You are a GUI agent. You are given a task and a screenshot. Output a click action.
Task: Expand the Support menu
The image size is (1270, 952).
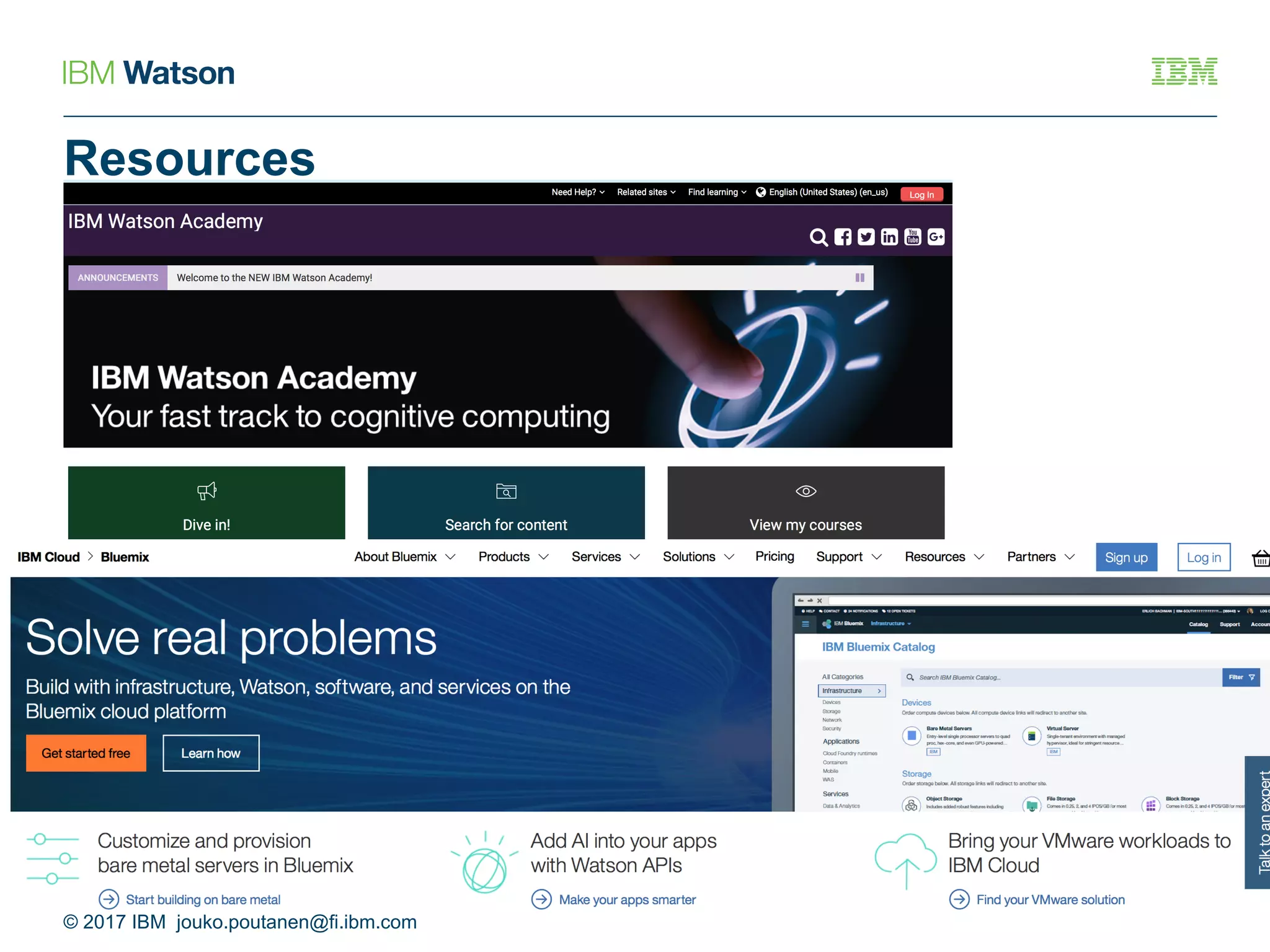pos(849,557)
